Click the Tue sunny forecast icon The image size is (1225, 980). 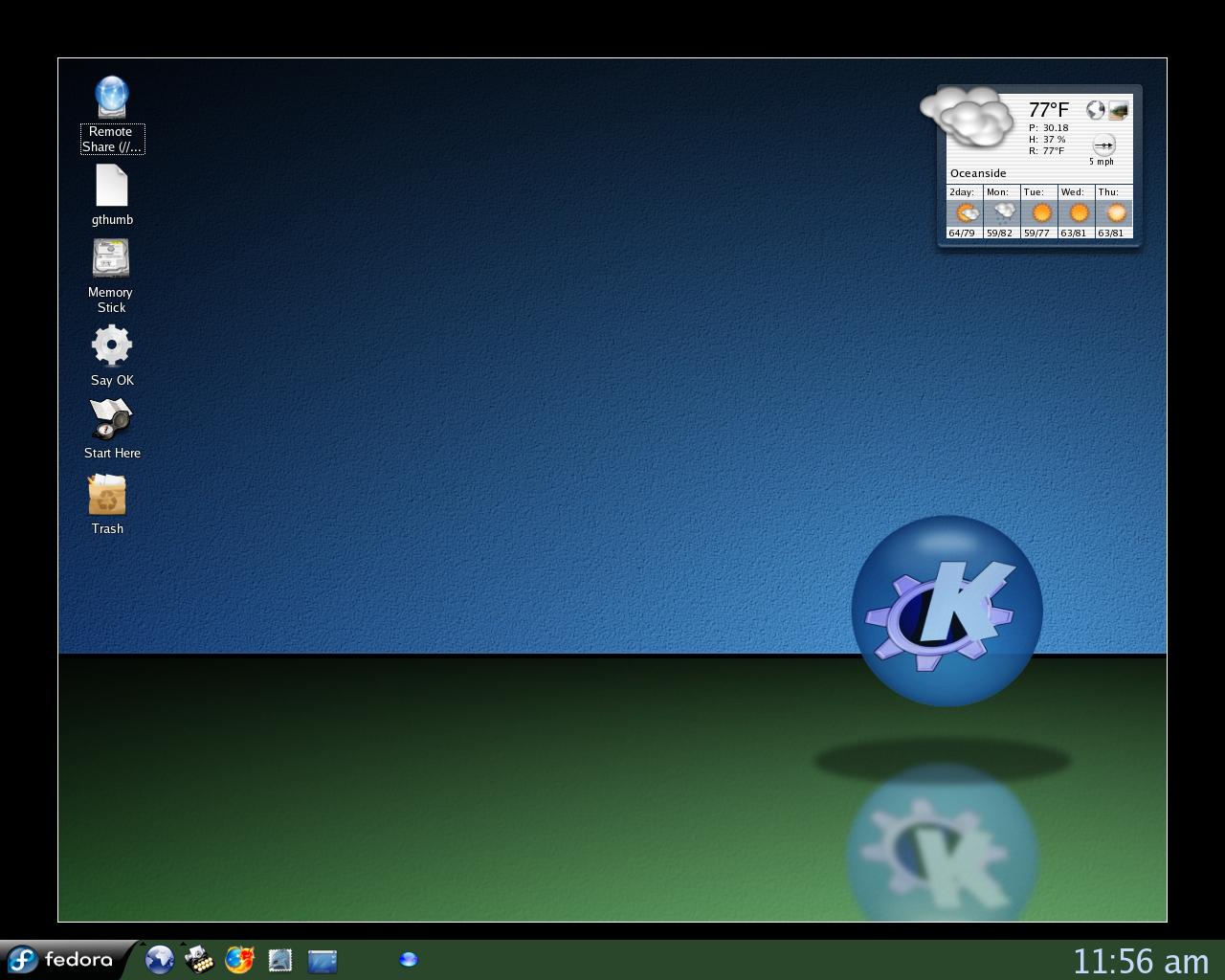(1041, 212)
